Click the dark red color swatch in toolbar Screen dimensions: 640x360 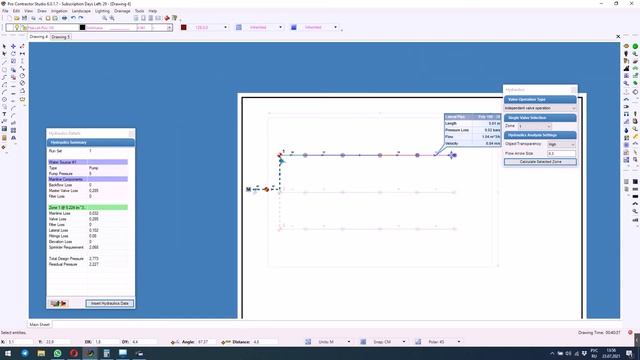tap(184, 27)
